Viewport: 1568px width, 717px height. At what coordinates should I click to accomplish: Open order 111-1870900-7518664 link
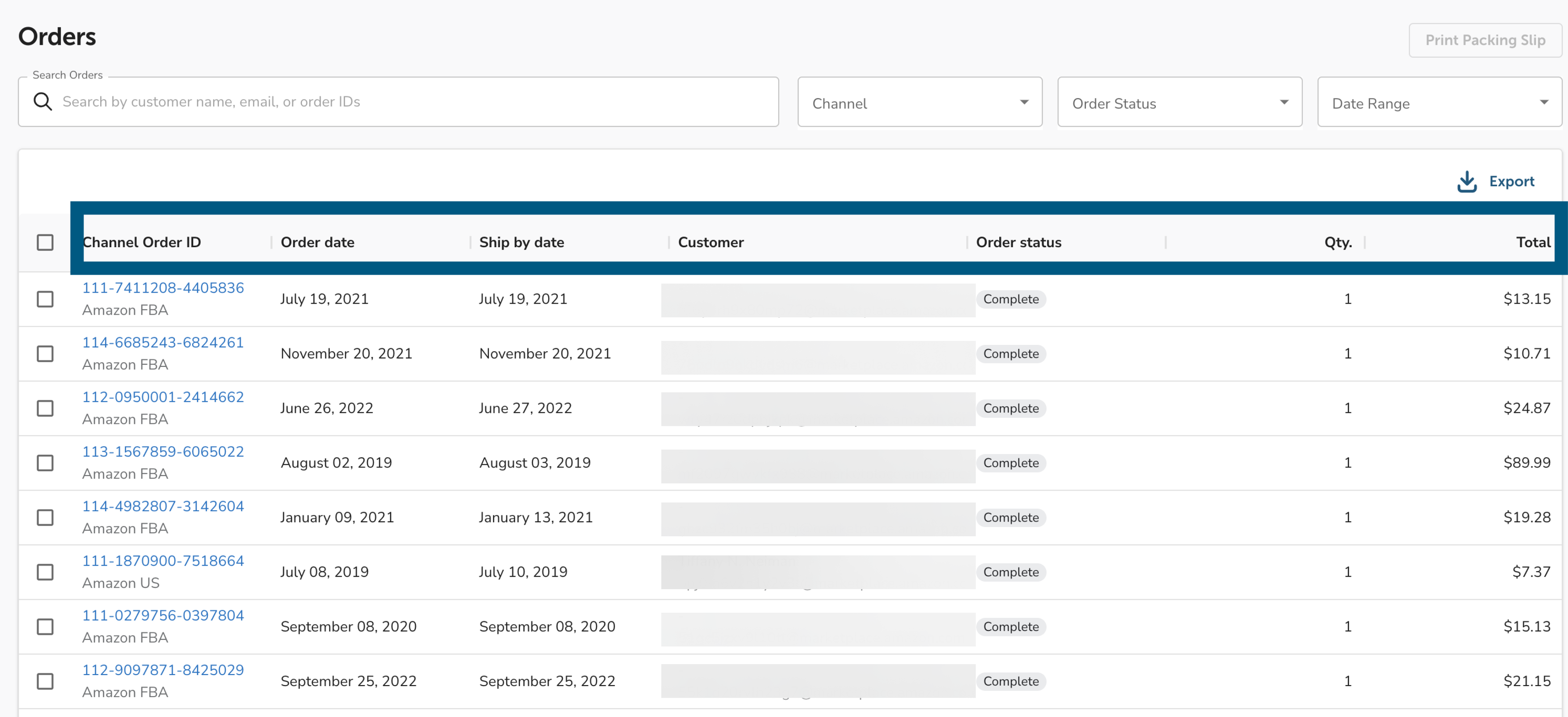(x=162, y=561)
